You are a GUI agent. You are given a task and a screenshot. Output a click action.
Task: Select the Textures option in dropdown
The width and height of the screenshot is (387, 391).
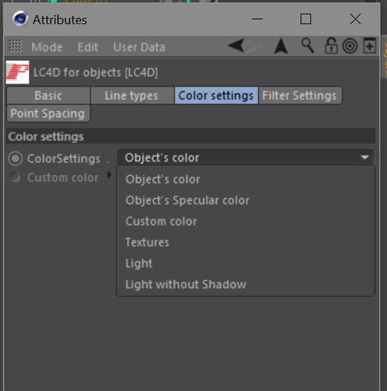click(147, 242)
